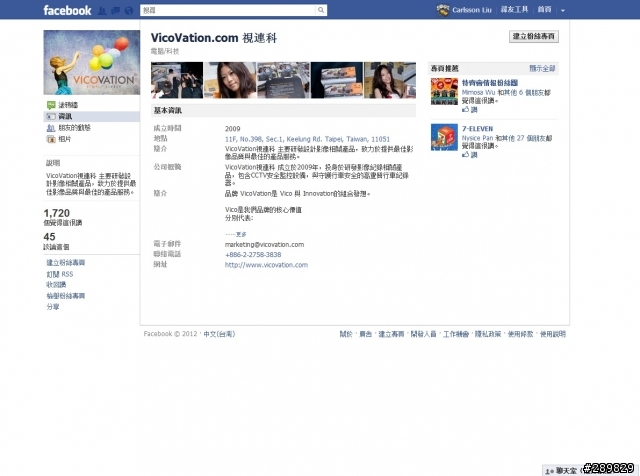Viewport: 640px width, 476px height.
Task: Click the phone number +886-2-2758-3838
Action: 253,255
